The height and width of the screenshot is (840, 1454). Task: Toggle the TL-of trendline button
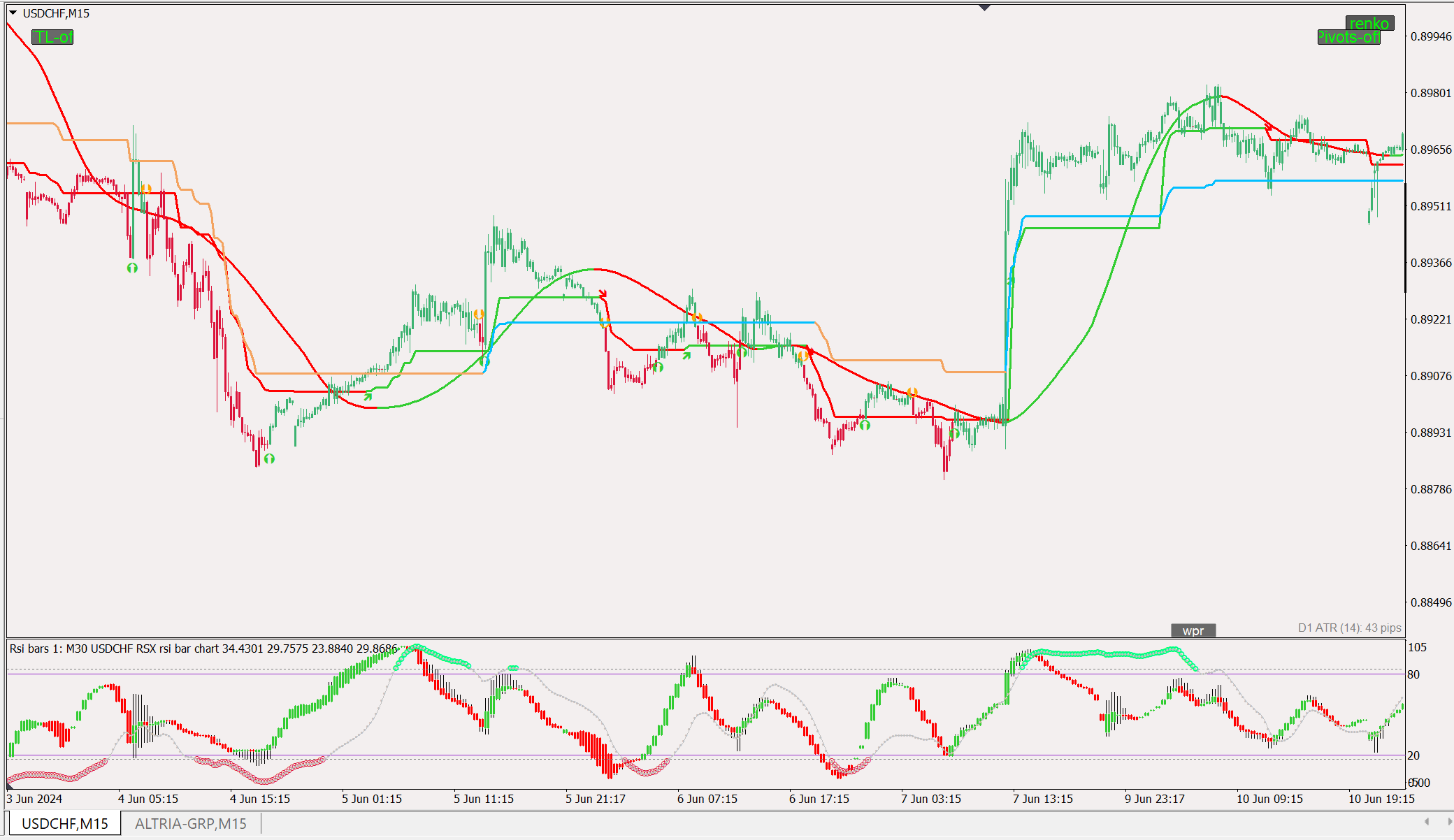(52, 37)
